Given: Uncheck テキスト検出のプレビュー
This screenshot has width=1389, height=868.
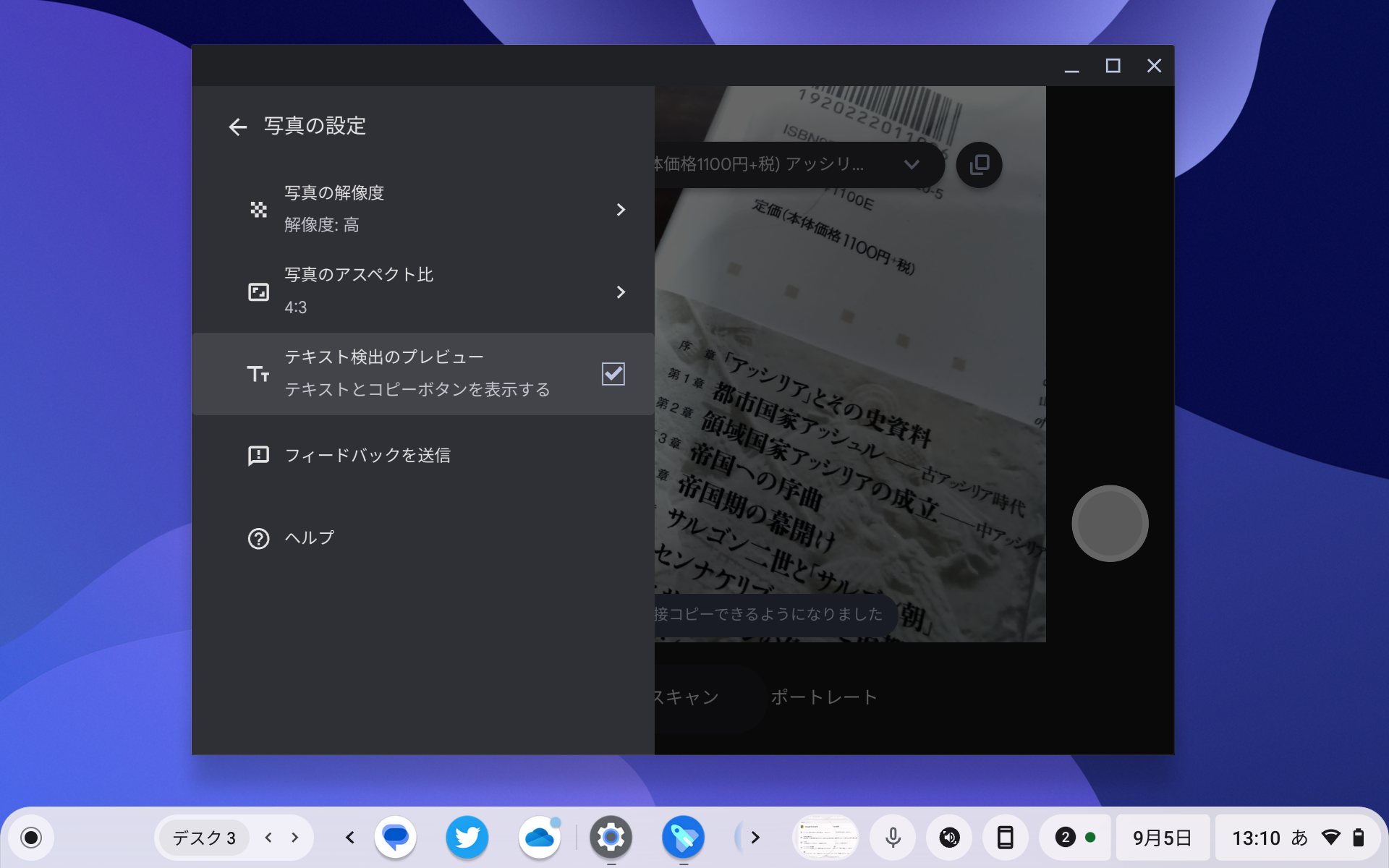Looking at the screenshot, I should click(612, 374).
